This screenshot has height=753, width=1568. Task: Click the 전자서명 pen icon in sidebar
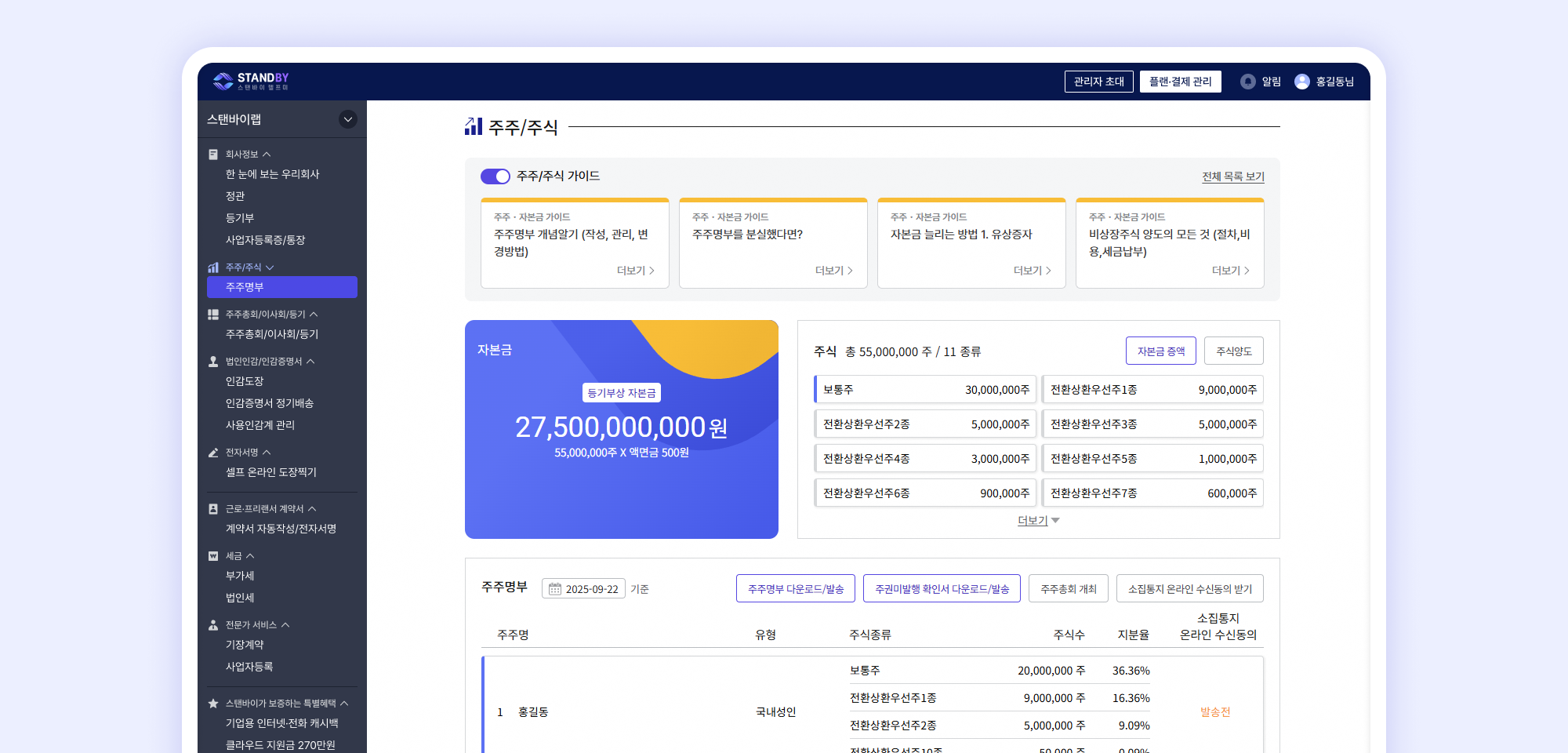pyautogui.click(x=213, y=453)
